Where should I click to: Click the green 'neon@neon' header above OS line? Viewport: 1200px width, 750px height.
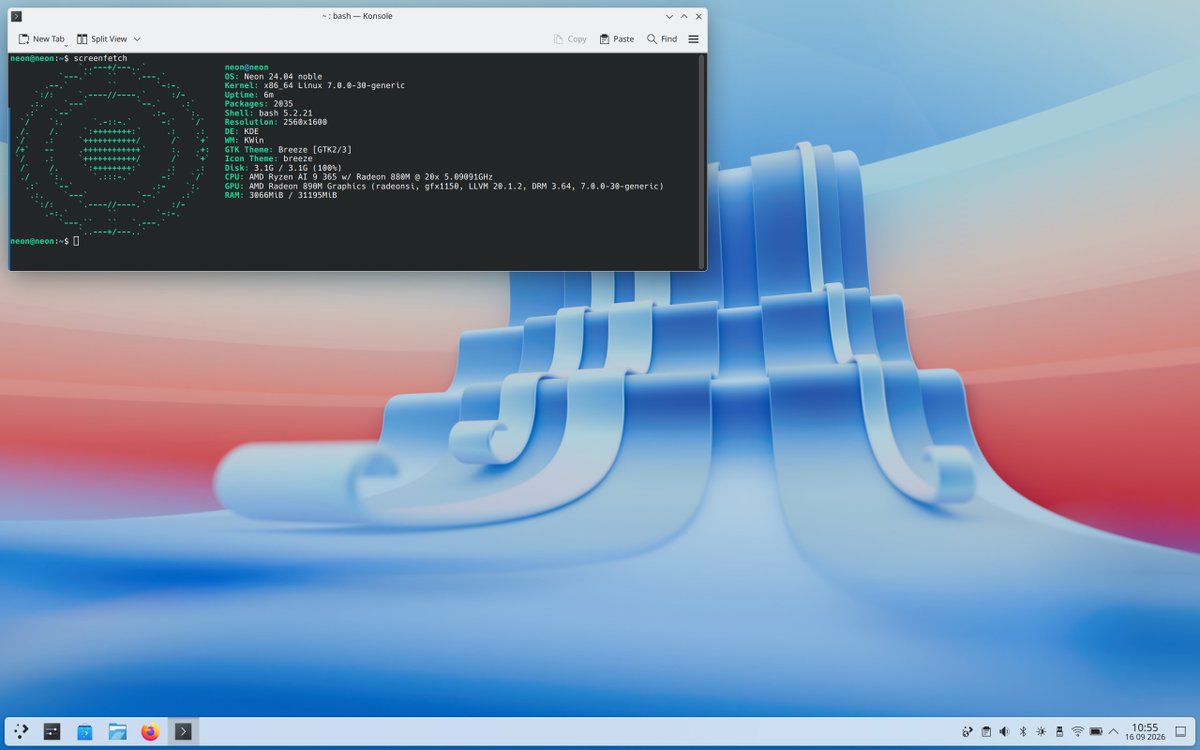247,67
